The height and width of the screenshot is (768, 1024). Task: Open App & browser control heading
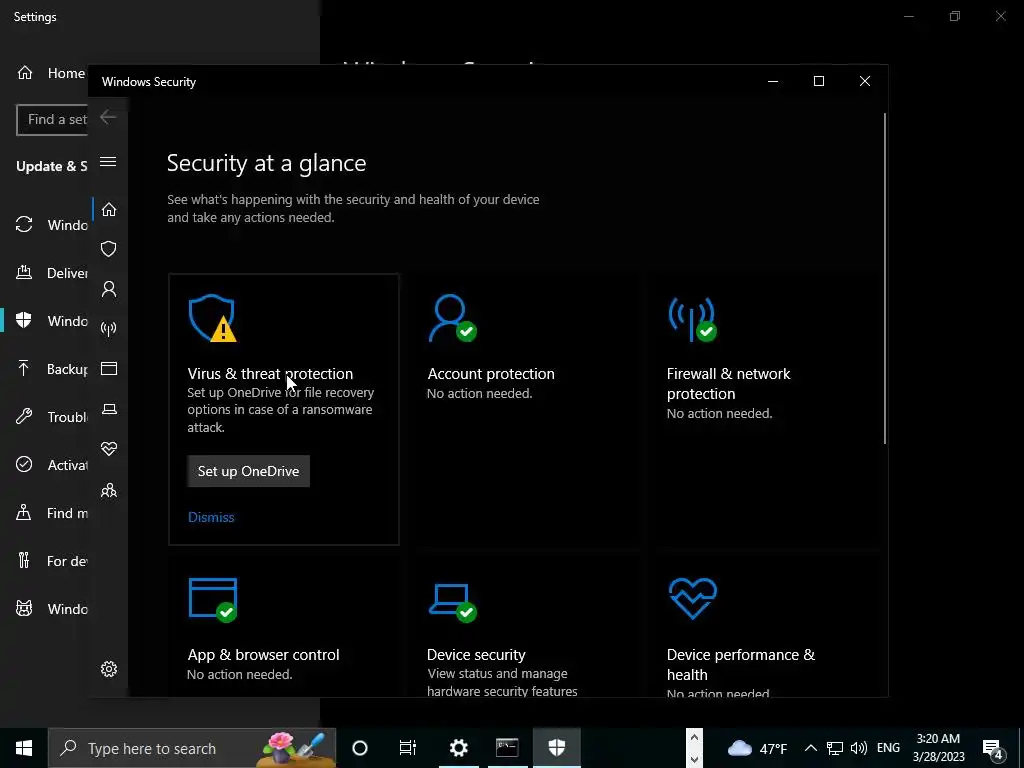tap(263, 654)
